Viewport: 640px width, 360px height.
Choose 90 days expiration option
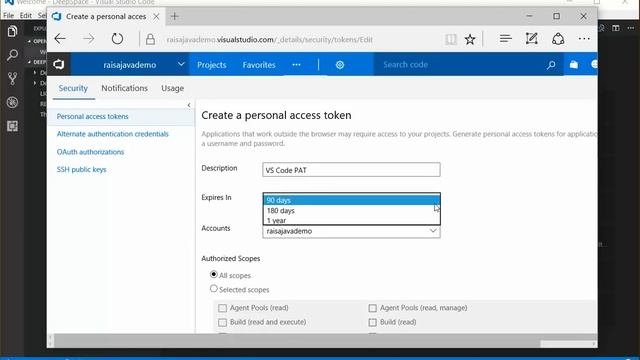pos(351,200)
